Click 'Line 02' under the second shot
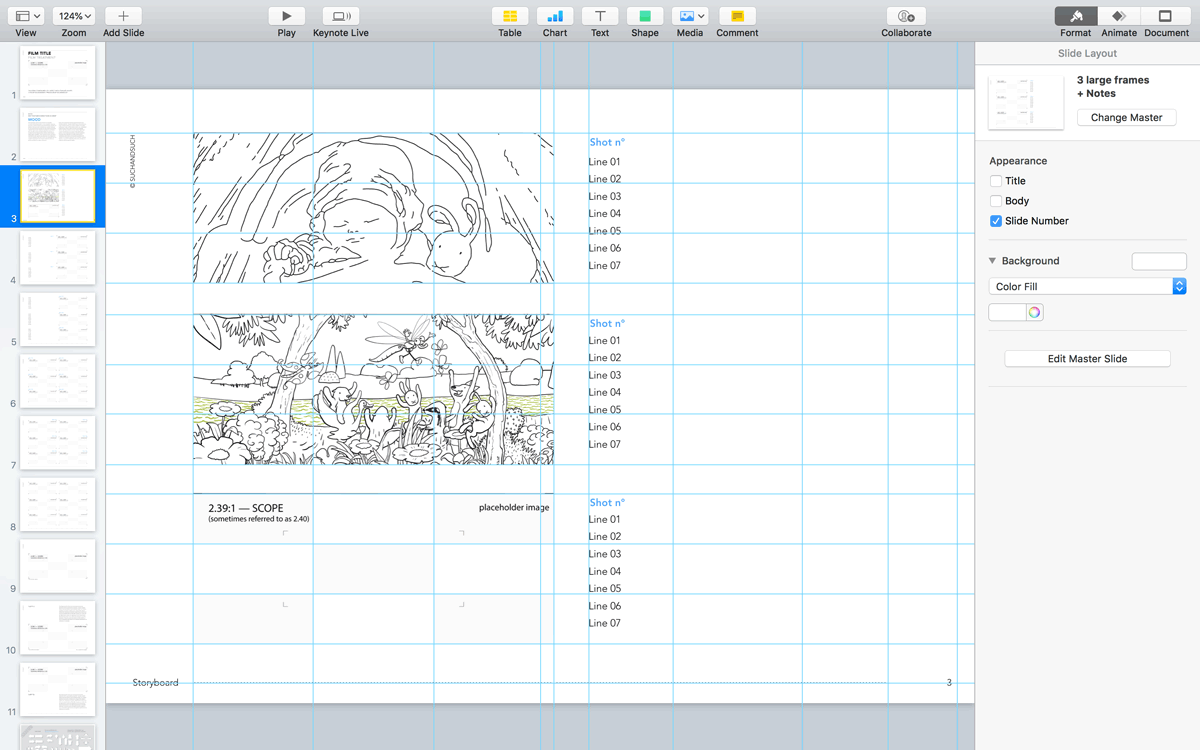 click(x=605, y=357)
